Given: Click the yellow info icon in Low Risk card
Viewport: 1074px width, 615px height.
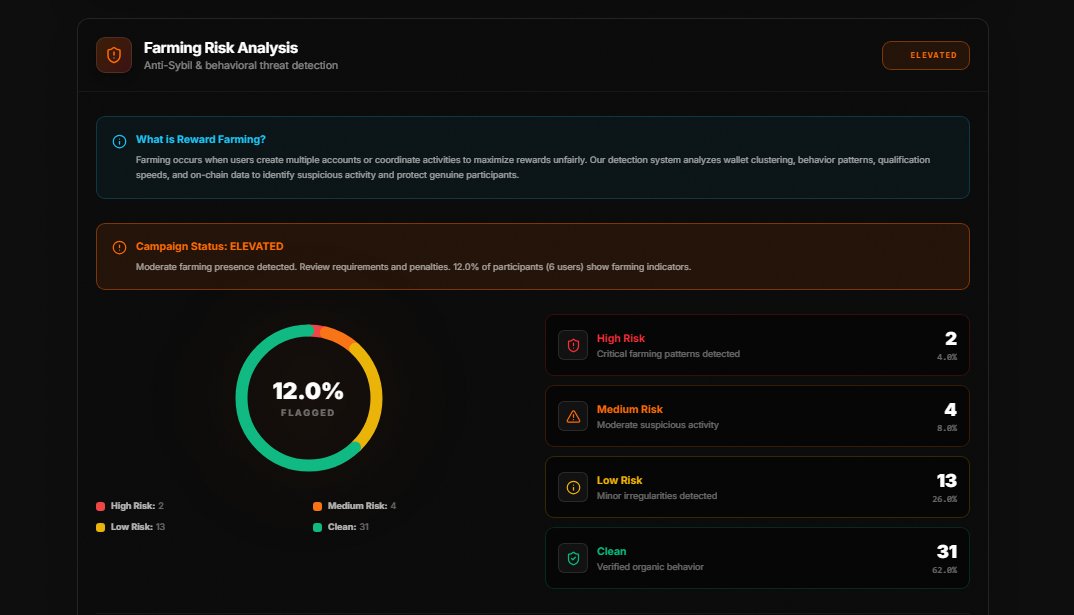Looking at the screenshot, I should pyautogui.click(x=573, y=488).
